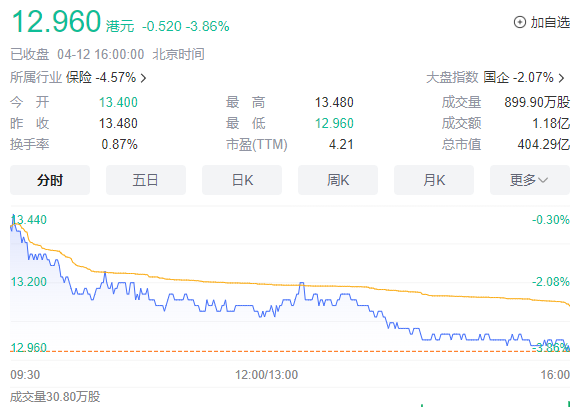
Task: Click 最高 value 13.480
Action: [334, 102]
